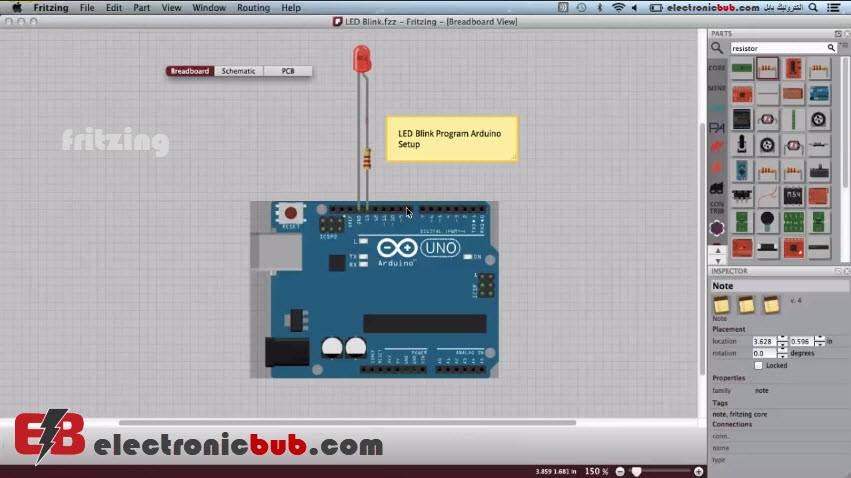Undock the Parts panel with float button
The height and width of the screenshot is (478, 851).
(838, 34)
